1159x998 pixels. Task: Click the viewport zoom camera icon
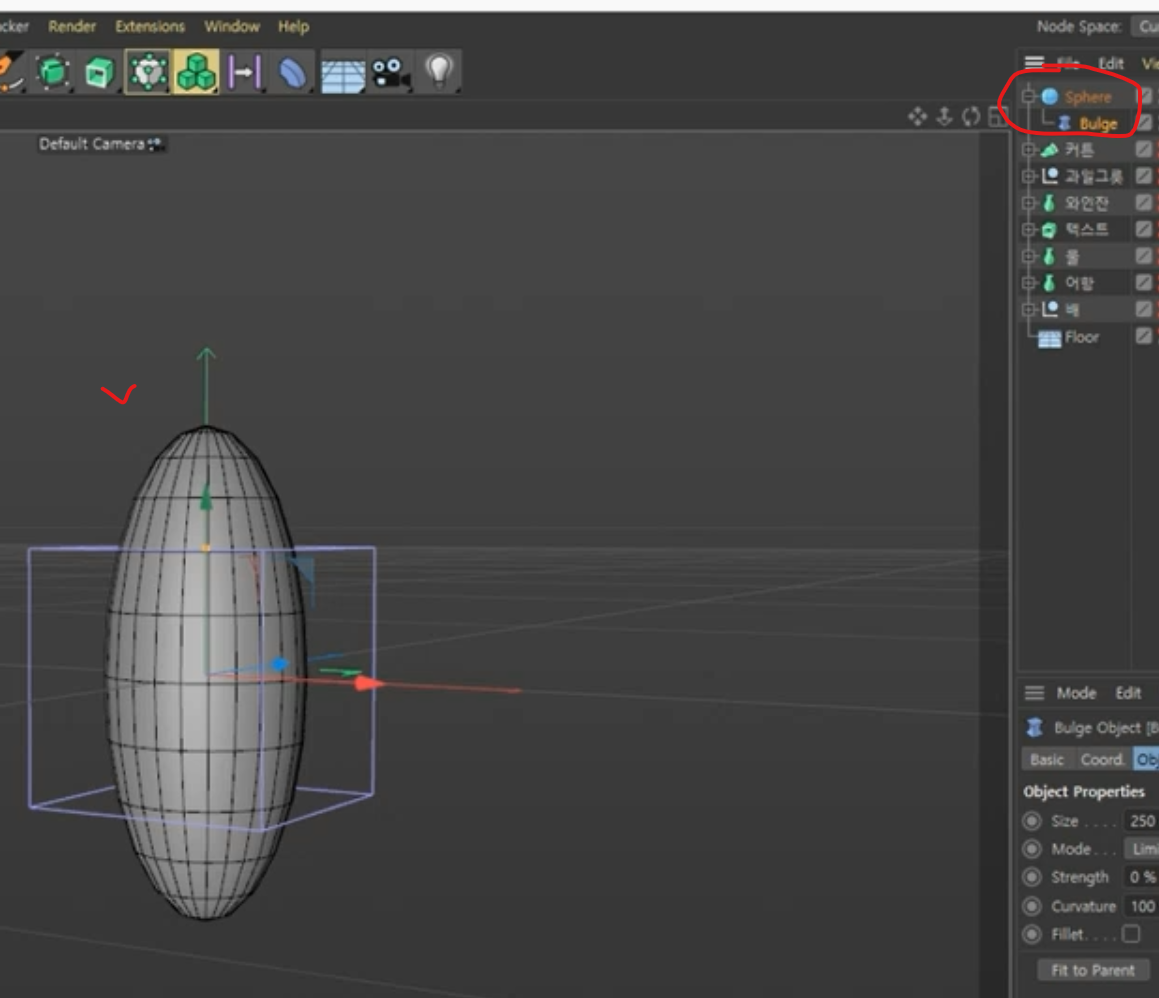[x=944, y=116]
